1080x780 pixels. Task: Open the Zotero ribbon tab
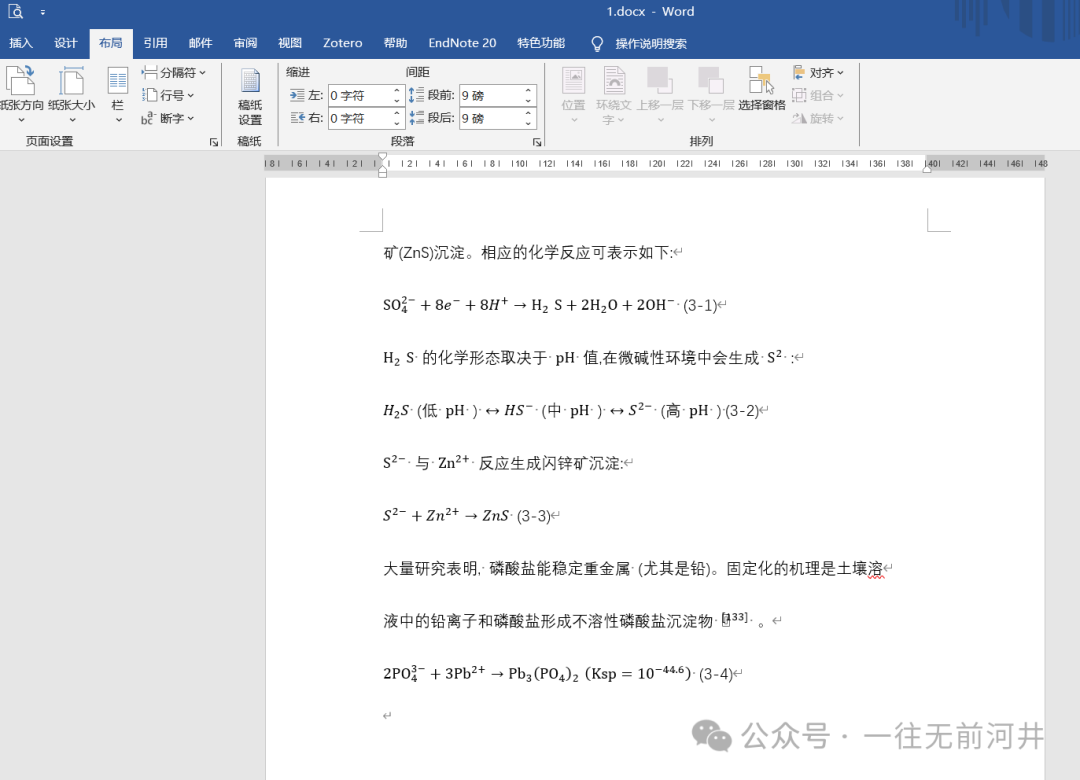(x=342, y=43)
